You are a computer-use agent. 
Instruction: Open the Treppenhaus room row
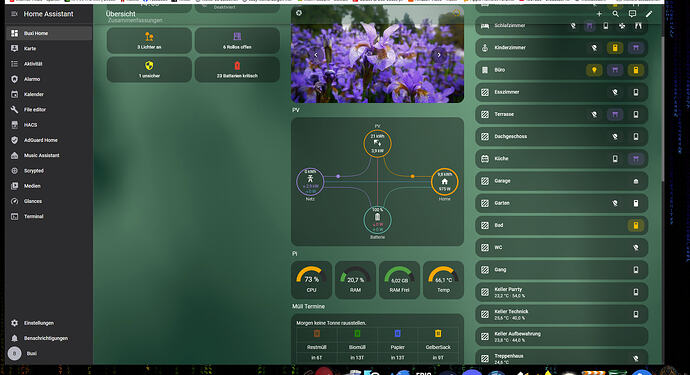point(562,357)
